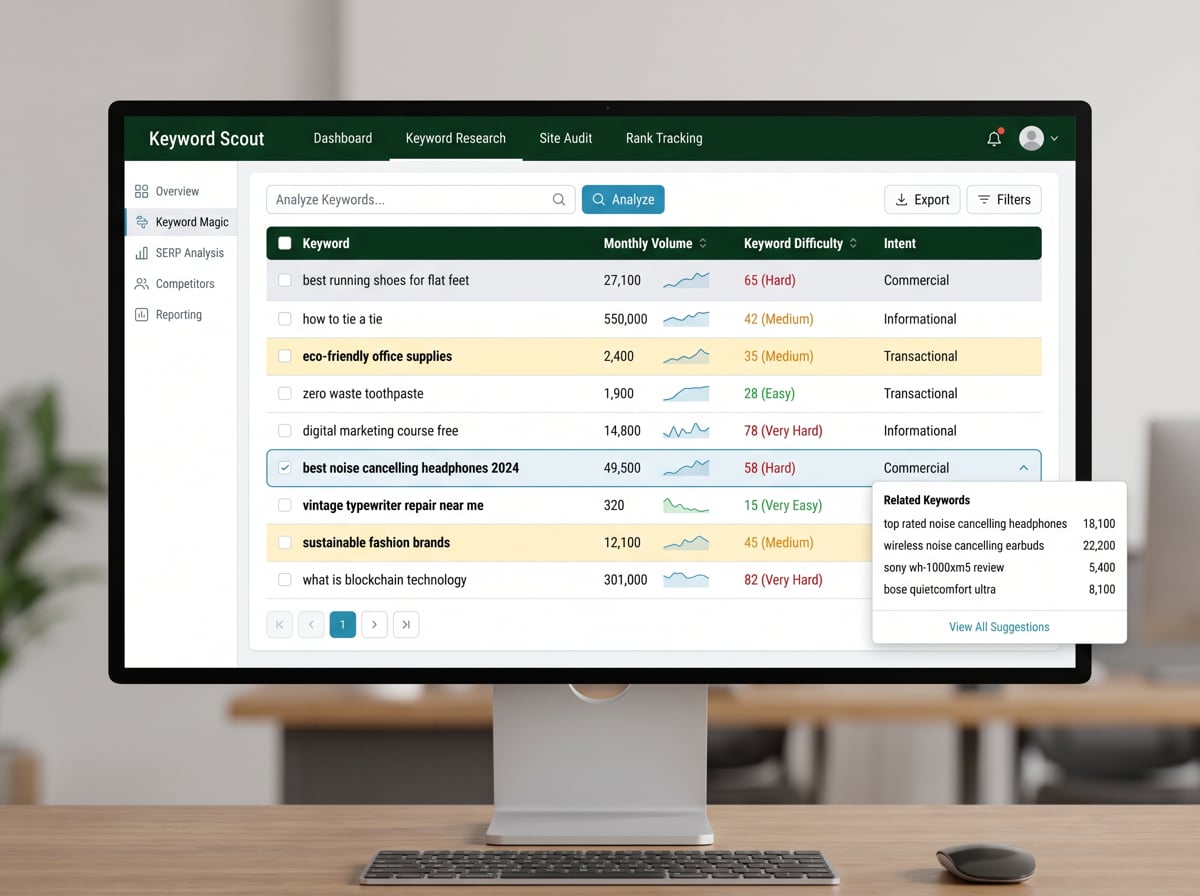
Task: Check zero waste toothpaste row
Action: (285, 393)
